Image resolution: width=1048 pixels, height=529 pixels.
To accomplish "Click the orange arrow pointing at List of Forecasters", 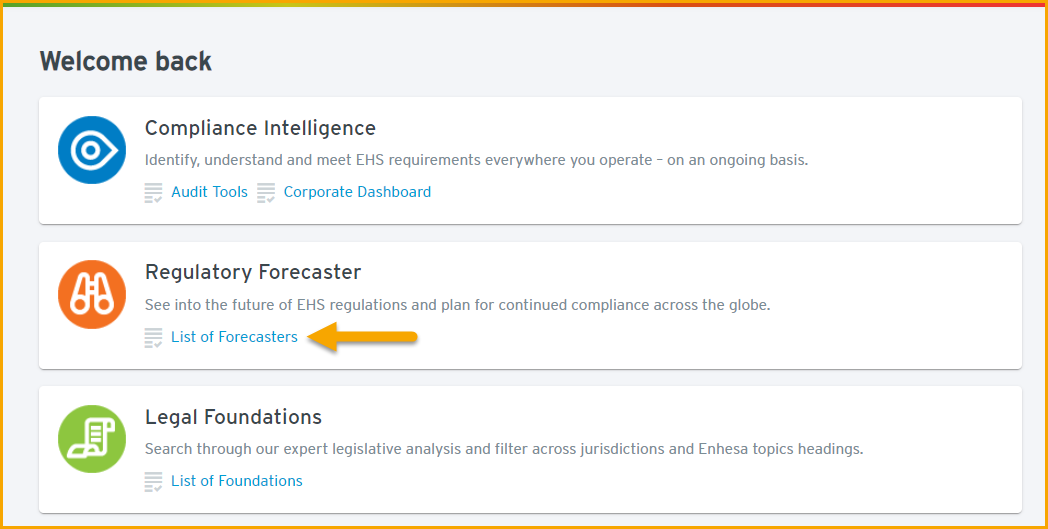I will click(x=363, y=336).
